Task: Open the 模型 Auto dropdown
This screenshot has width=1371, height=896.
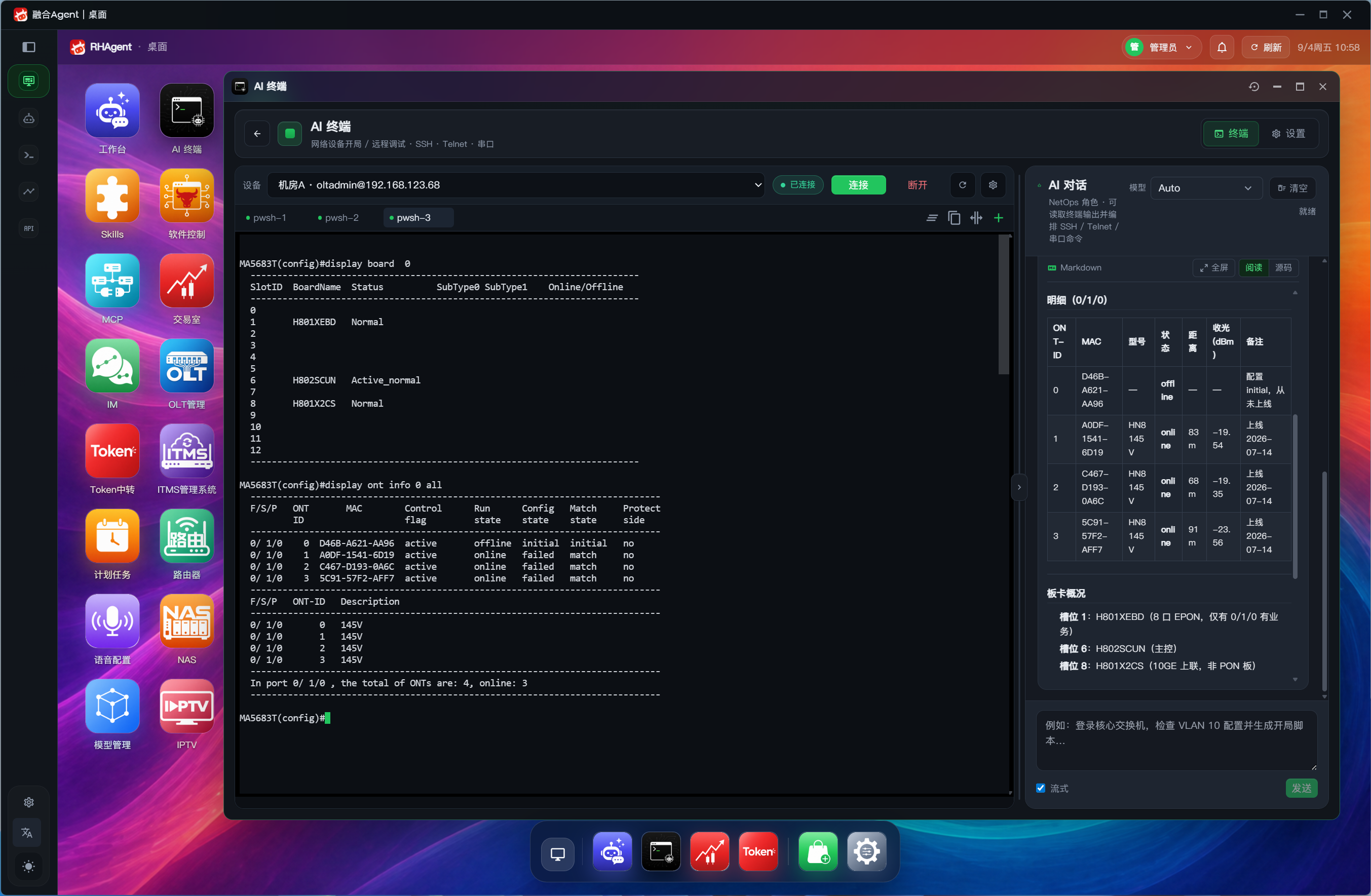Action: click(1206, 188)
